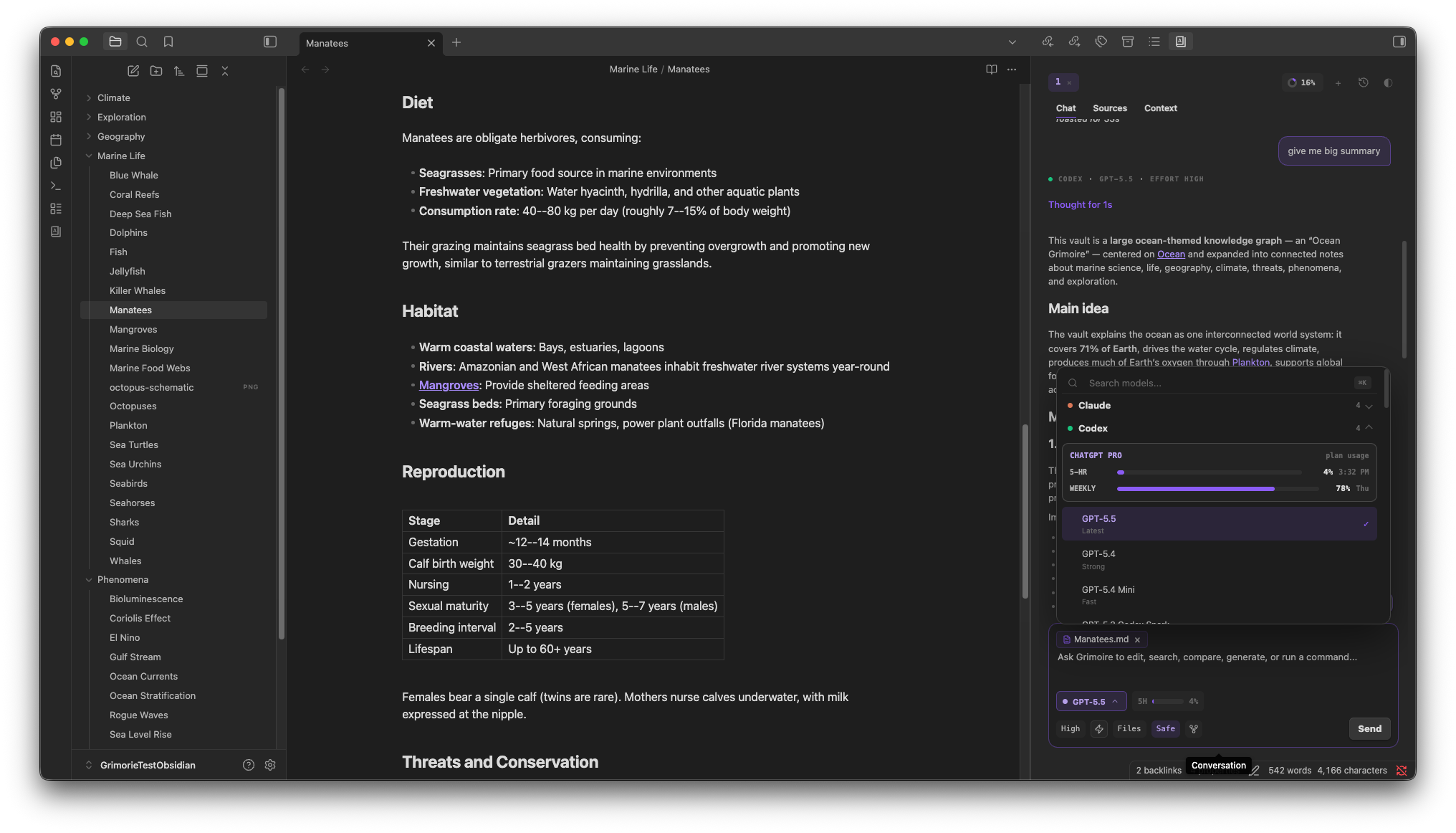This screenshot has width=1456, height=833.
Task: Follow the Mangroves link in Habitat section
Action: (x=449, y=385)
